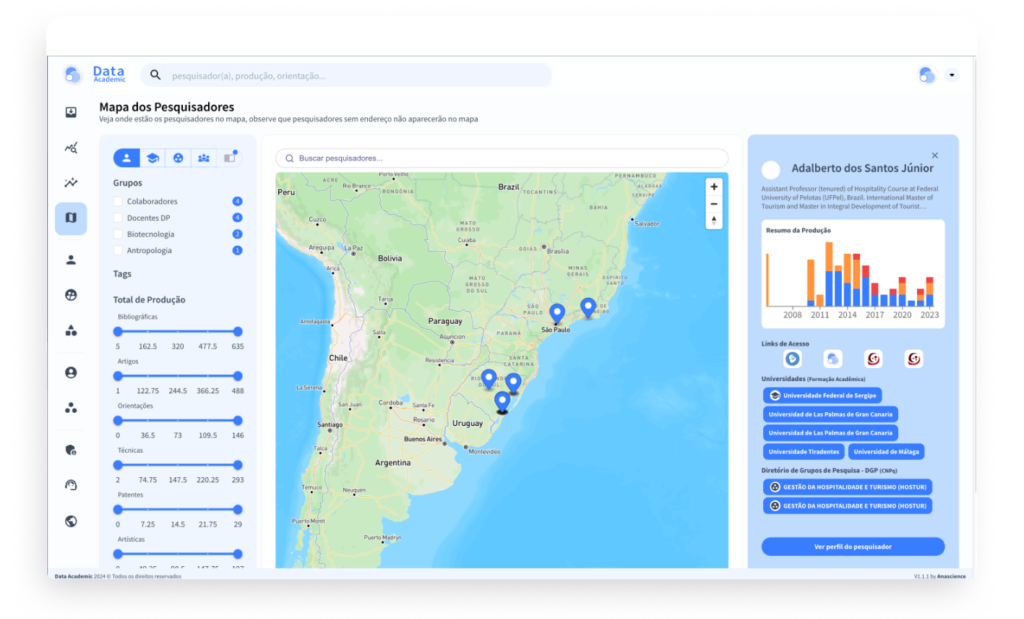
Task: Check the Colaboradores group checkbox
Action: [x=118, y=201]
